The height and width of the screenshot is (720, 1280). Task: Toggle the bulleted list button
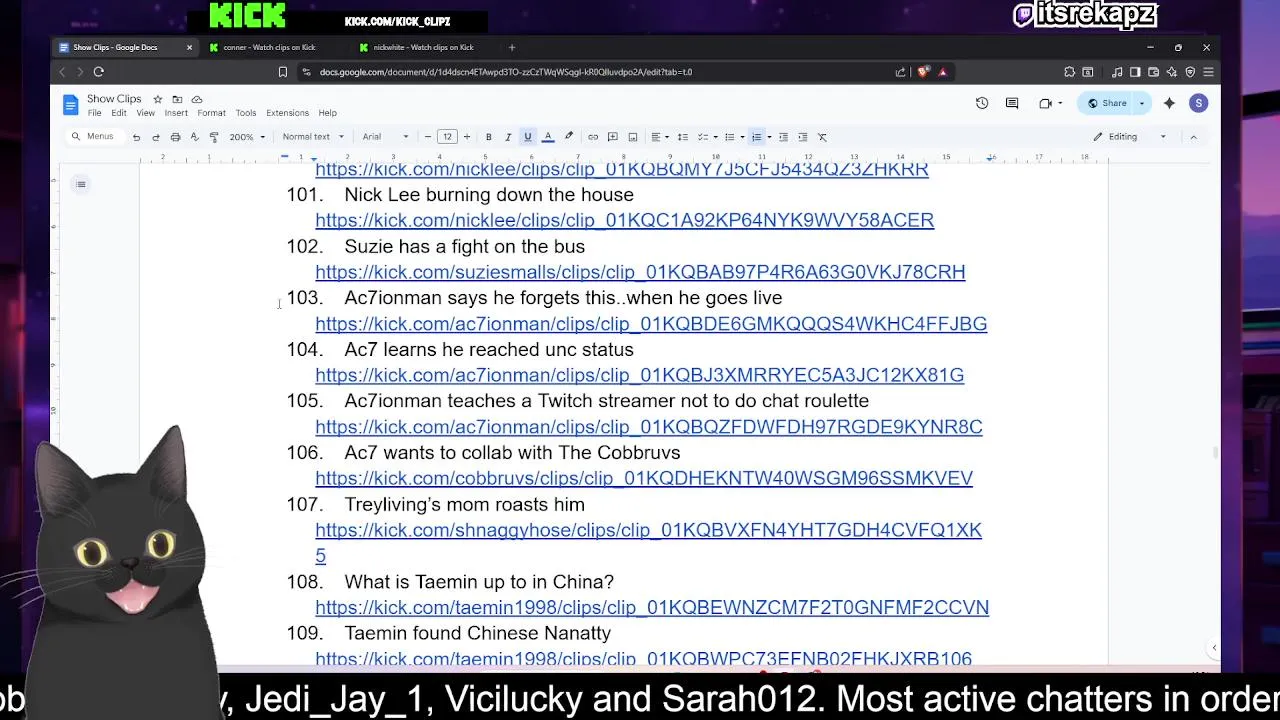729,137
